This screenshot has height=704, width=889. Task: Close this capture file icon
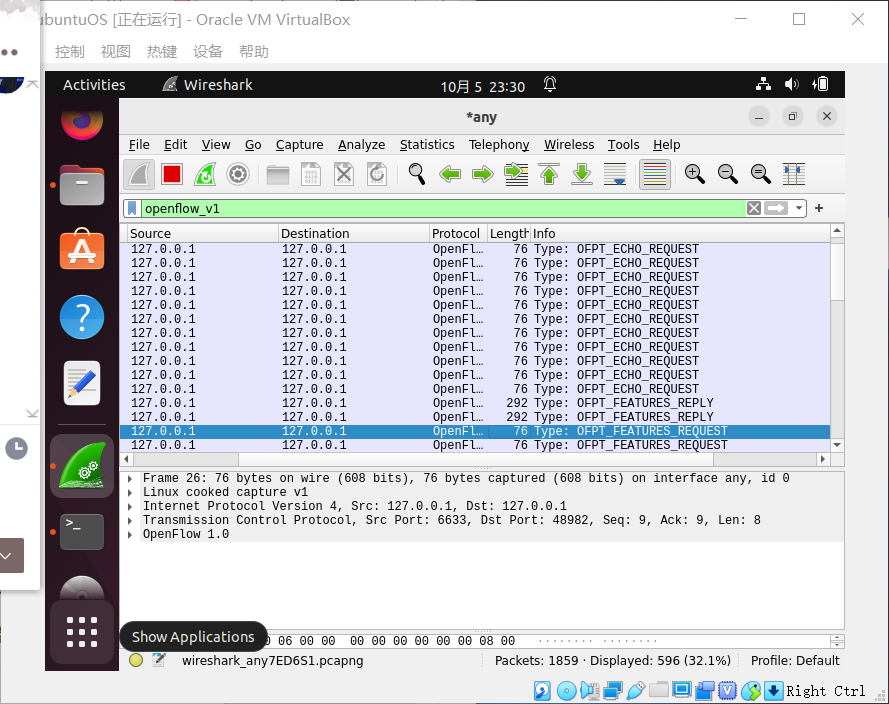344,174
